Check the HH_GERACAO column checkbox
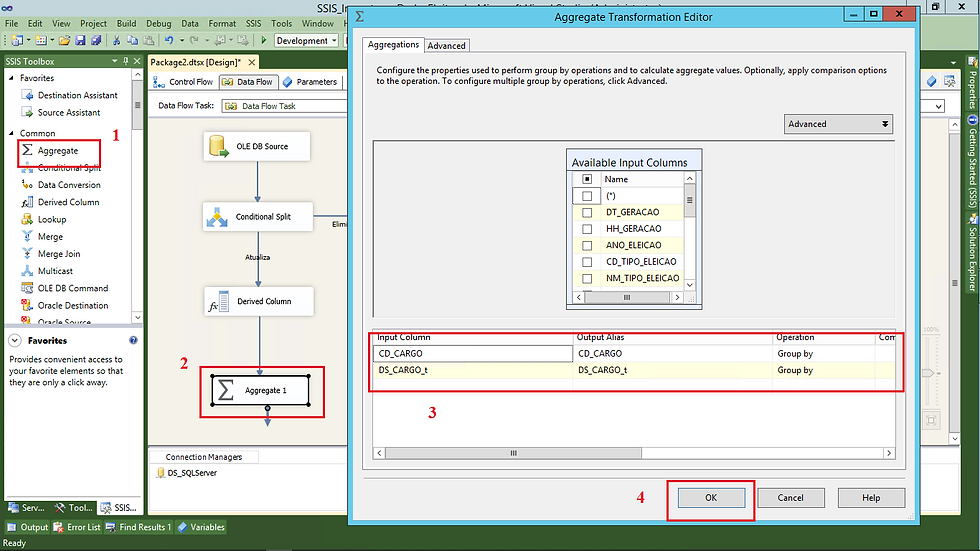This screenshot has width=980, height=551. [587, 229]
